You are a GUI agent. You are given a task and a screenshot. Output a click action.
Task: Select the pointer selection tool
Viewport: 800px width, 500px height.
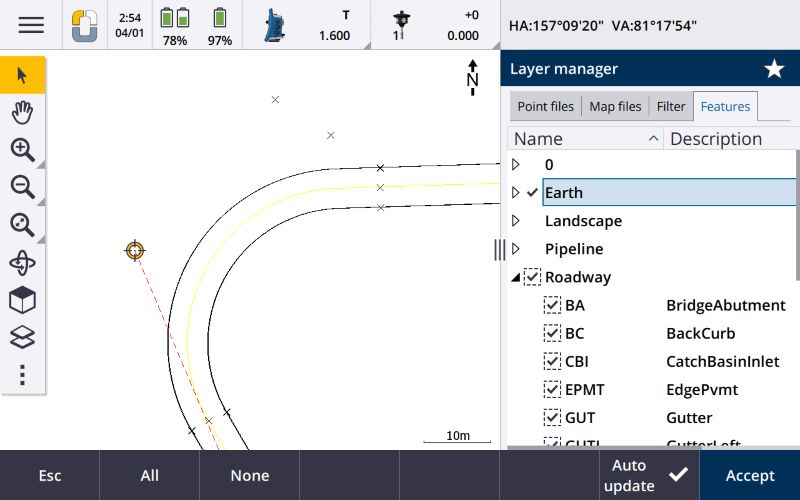pyautogui.click(x=22, y=75)
